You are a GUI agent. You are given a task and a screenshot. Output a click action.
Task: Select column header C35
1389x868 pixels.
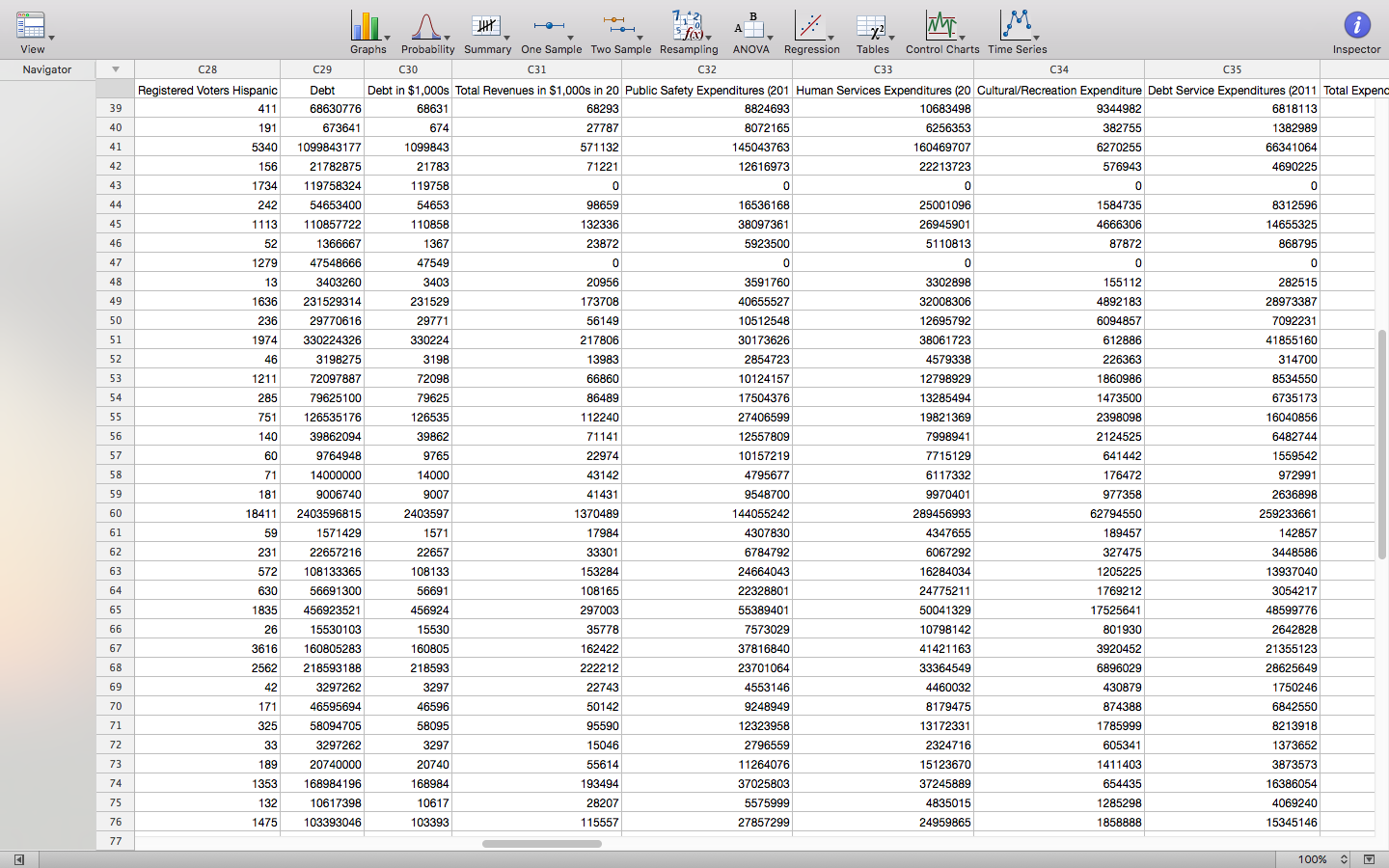tap(1232, 69)
